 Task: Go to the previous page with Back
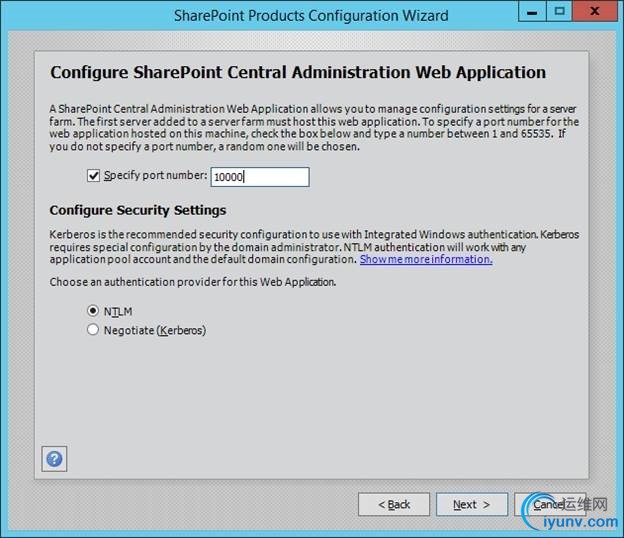[394, 504]
